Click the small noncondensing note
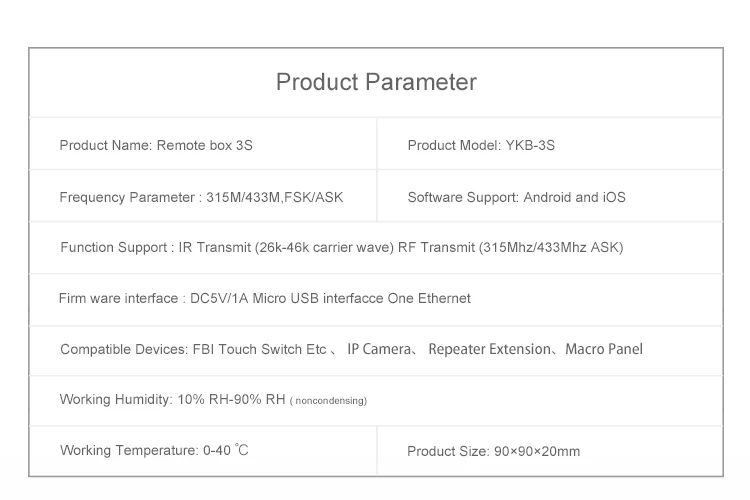Viewport: 750px width, 500px height. pyautogui.click(x=329, y=401)
